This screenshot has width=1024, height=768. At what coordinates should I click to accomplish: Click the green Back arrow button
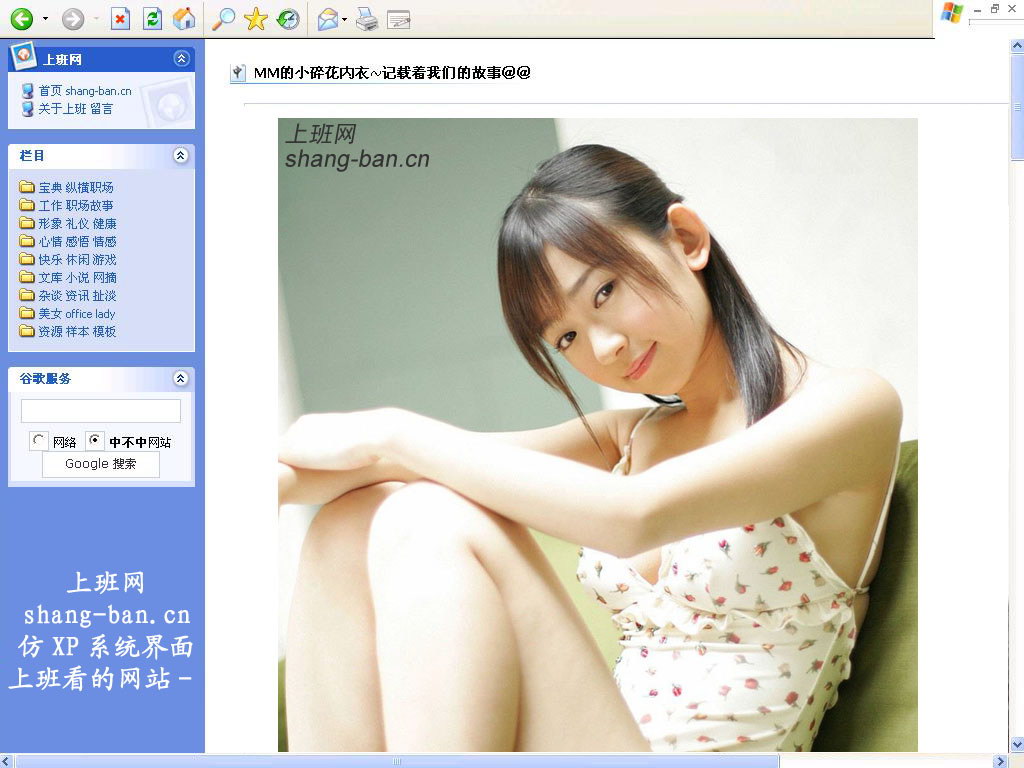pyautogui.click(x=22, y=19)
